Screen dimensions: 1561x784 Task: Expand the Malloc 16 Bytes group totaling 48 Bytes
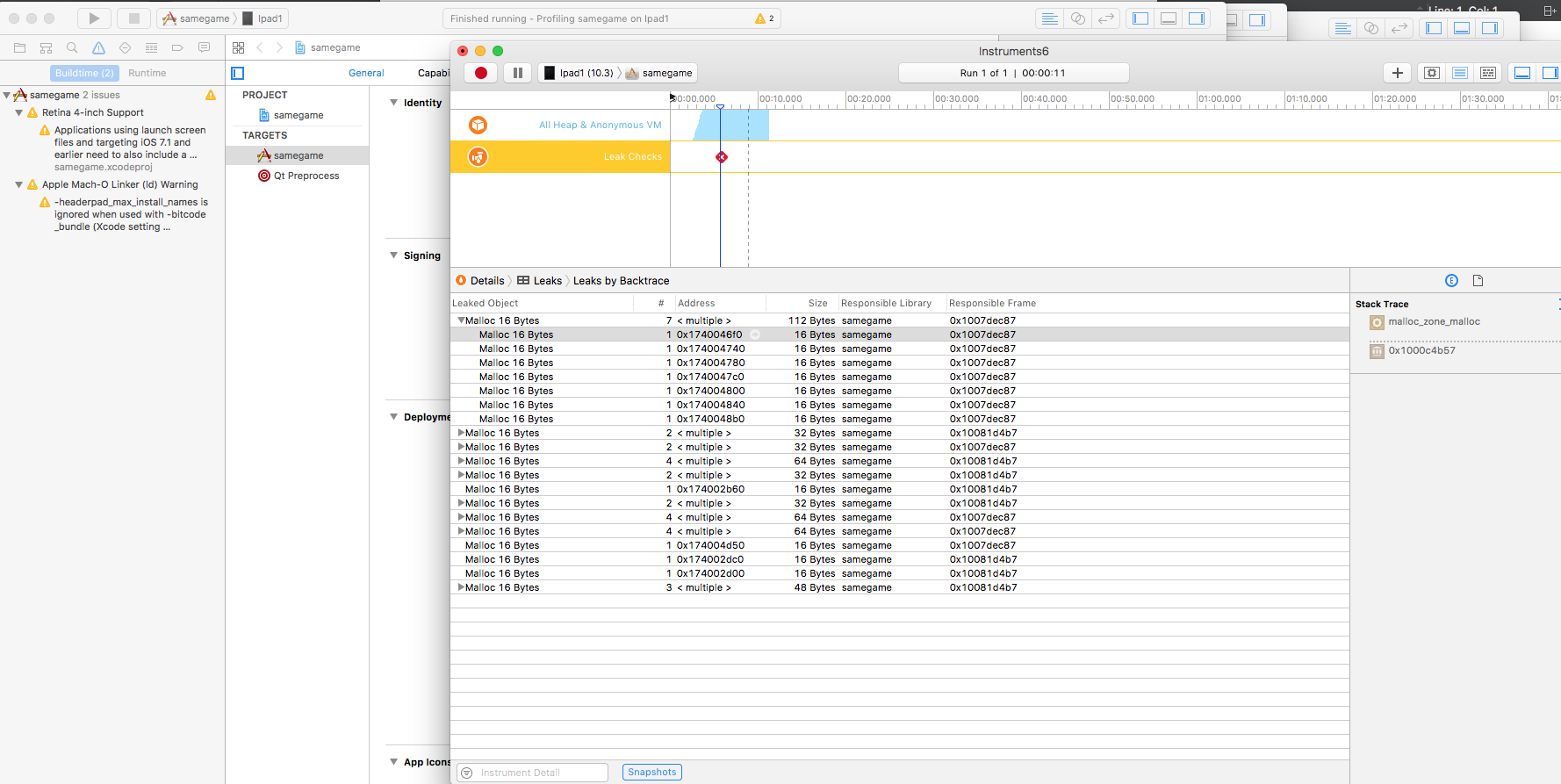pyautogui.click(x=461, y=587)
